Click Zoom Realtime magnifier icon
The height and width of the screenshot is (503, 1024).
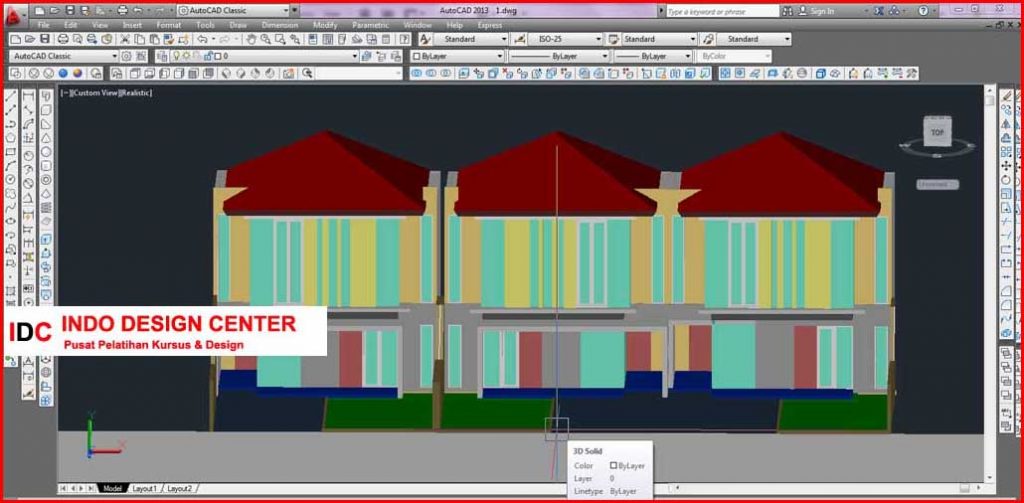(x=266, y=39)
